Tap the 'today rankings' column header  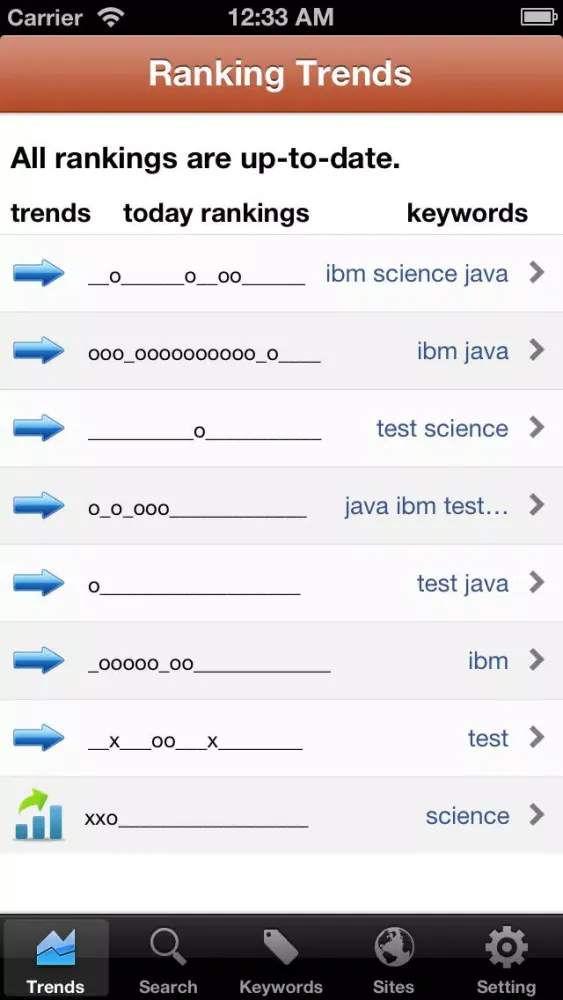point(216,213)
